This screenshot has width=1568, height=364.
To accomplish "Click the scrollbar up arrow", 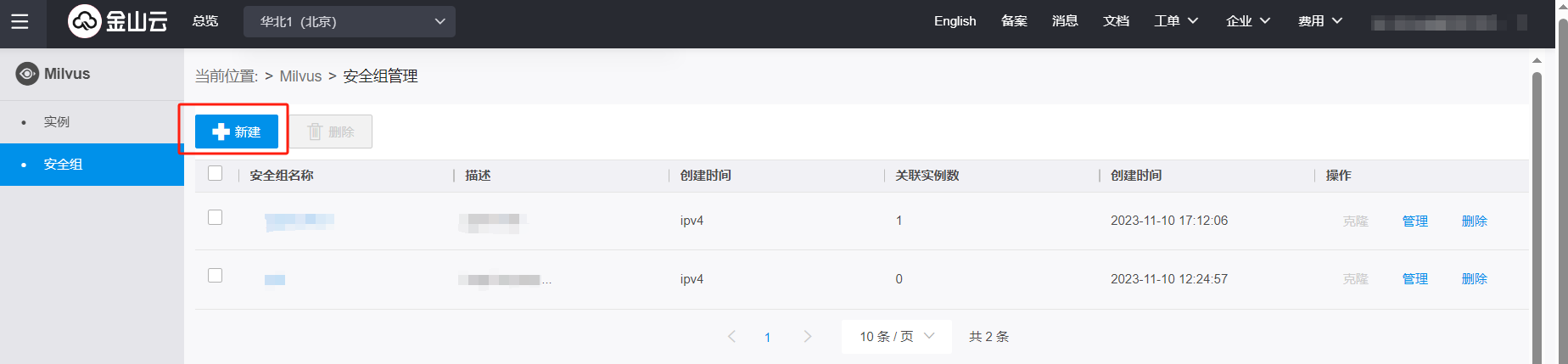I will pos(1537,60).
